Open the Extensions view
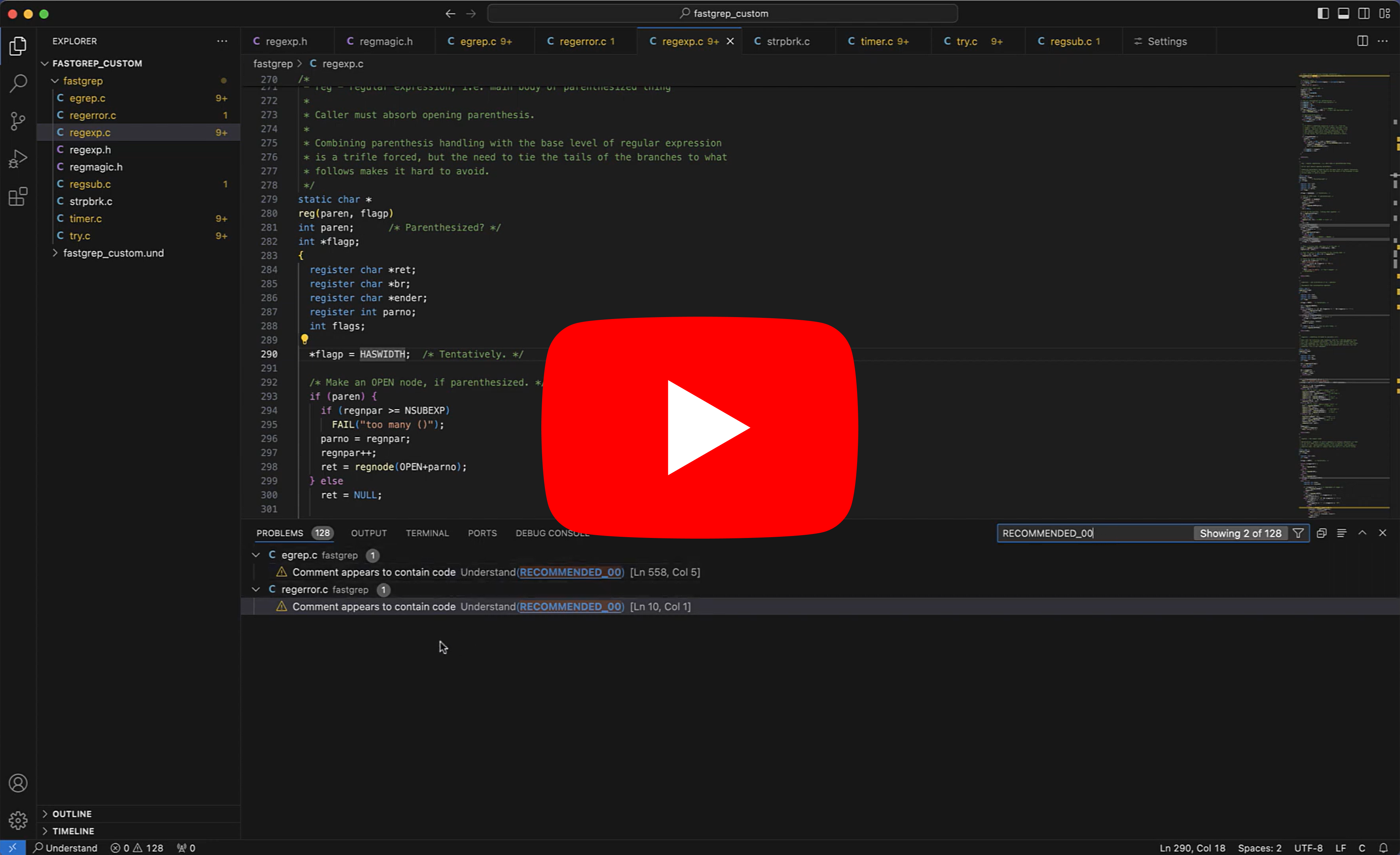Screen dimensions: 1400x855 click(x=18, y=197)
